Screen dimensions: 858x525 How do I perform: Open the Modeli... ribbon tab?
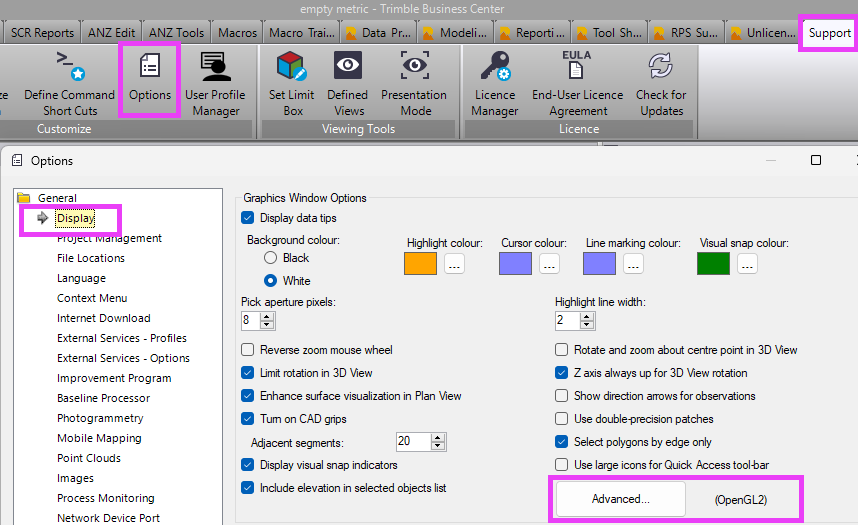click(455, 33)
